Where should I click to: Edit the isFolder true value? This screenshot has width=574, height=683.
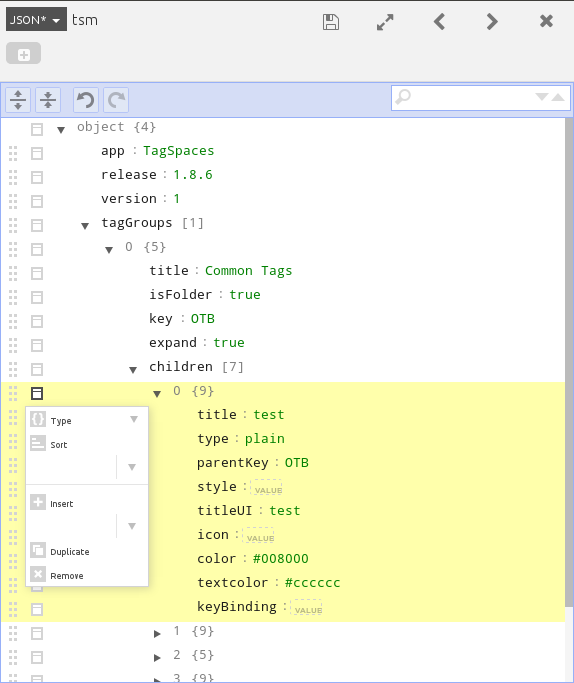[245, 295]
